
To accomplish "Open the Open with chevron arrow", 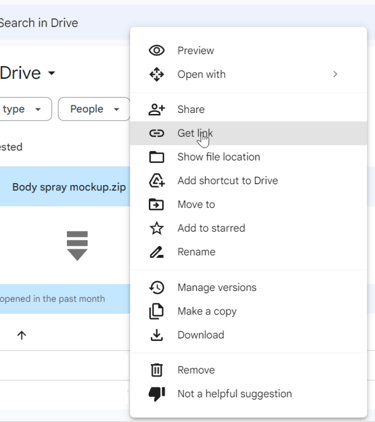I will 335,74.
